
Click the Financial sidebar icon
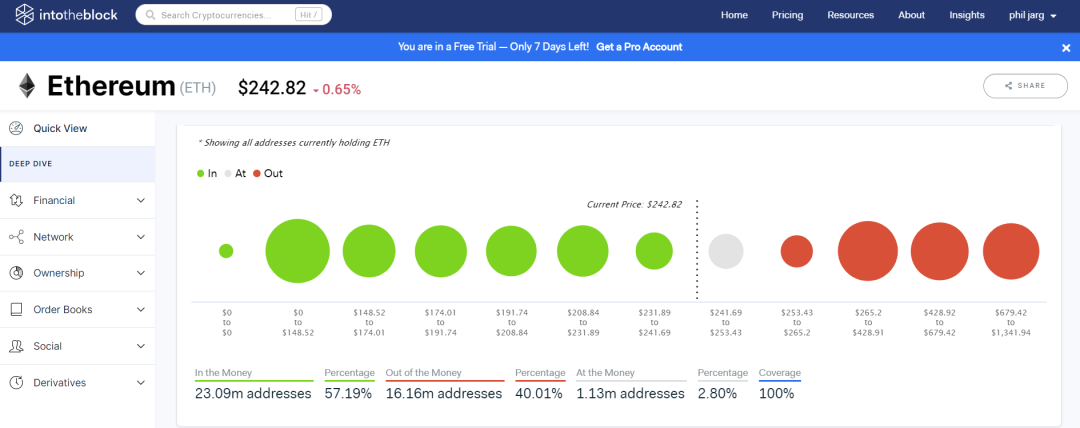17,201
